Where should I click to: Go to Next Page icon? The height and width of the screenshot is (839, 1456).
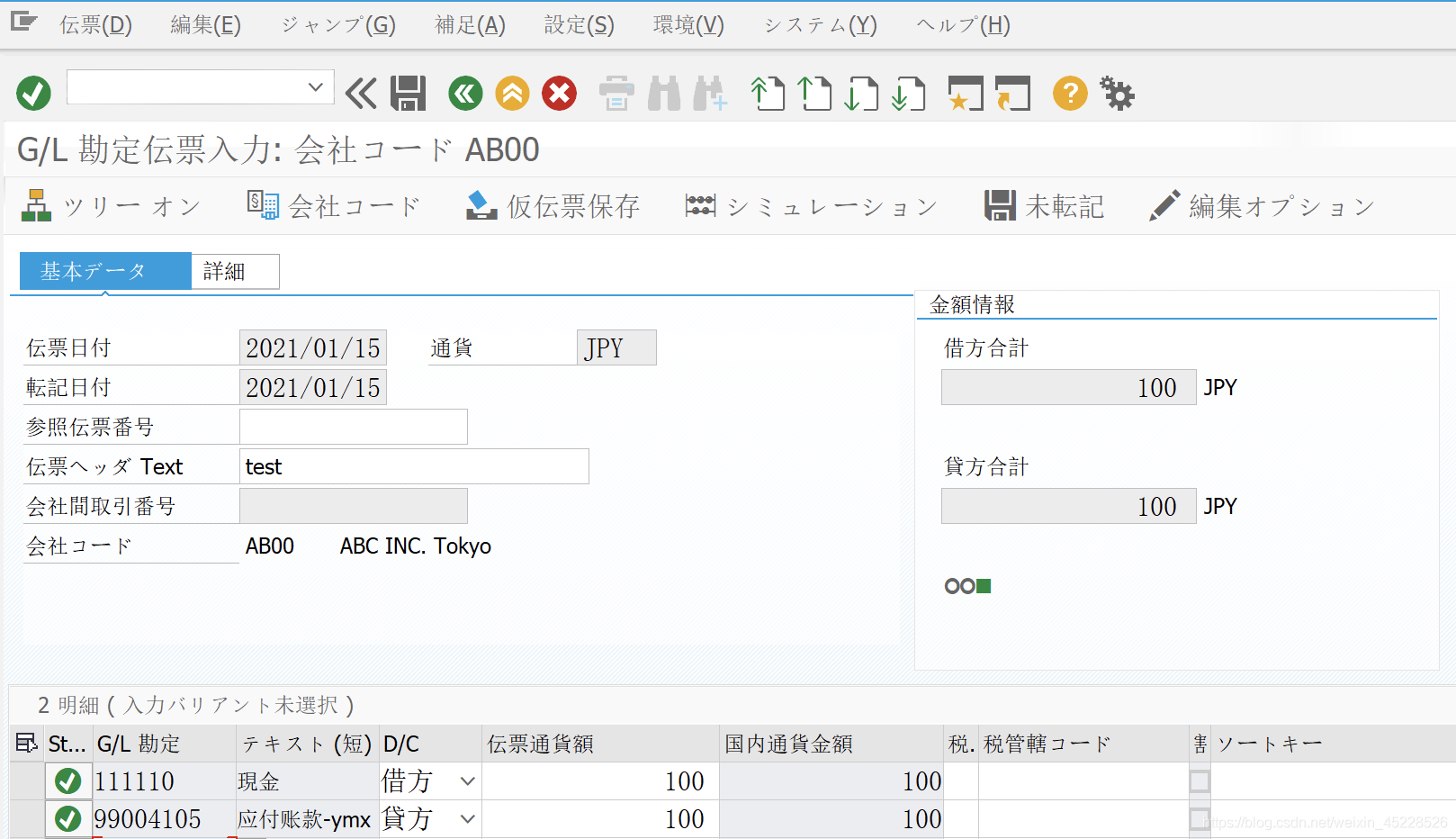861,93
